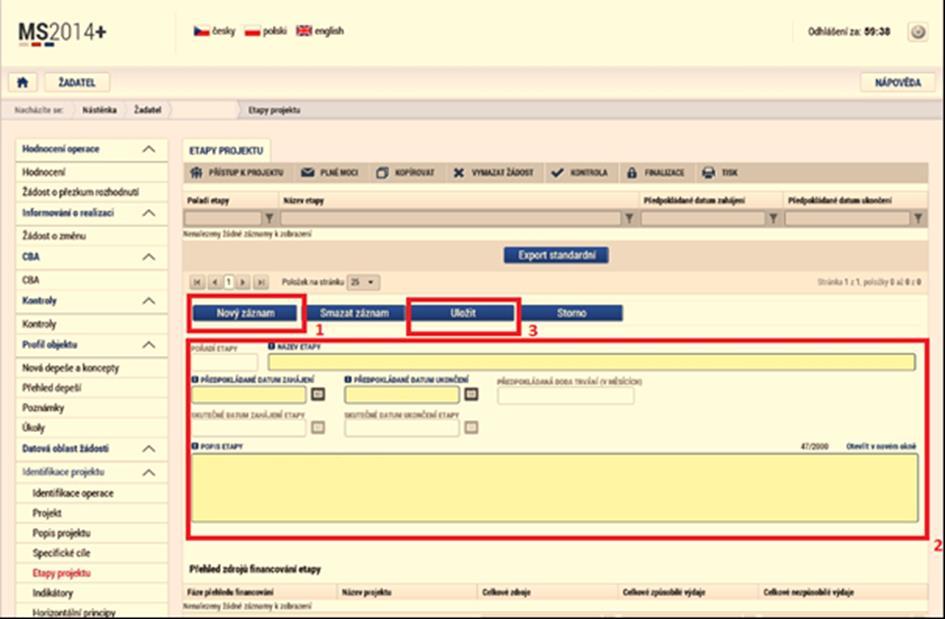Open calendar for Skutečné datum zahájení etapy
The width and height of the screenshot is (945, 619).
tap(318, 427)
